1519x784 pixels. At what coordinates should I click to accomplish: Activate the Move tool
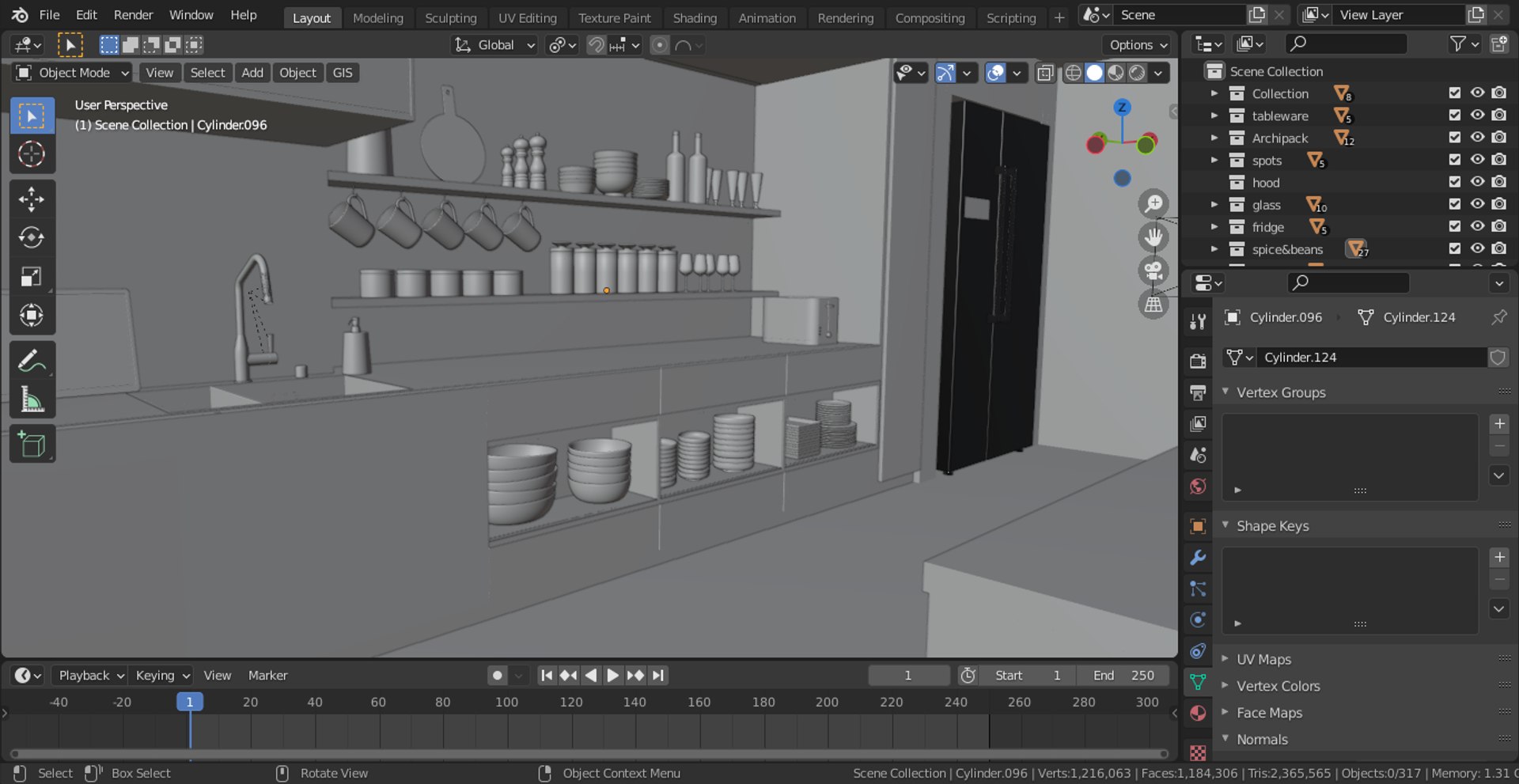pos(32,199)
